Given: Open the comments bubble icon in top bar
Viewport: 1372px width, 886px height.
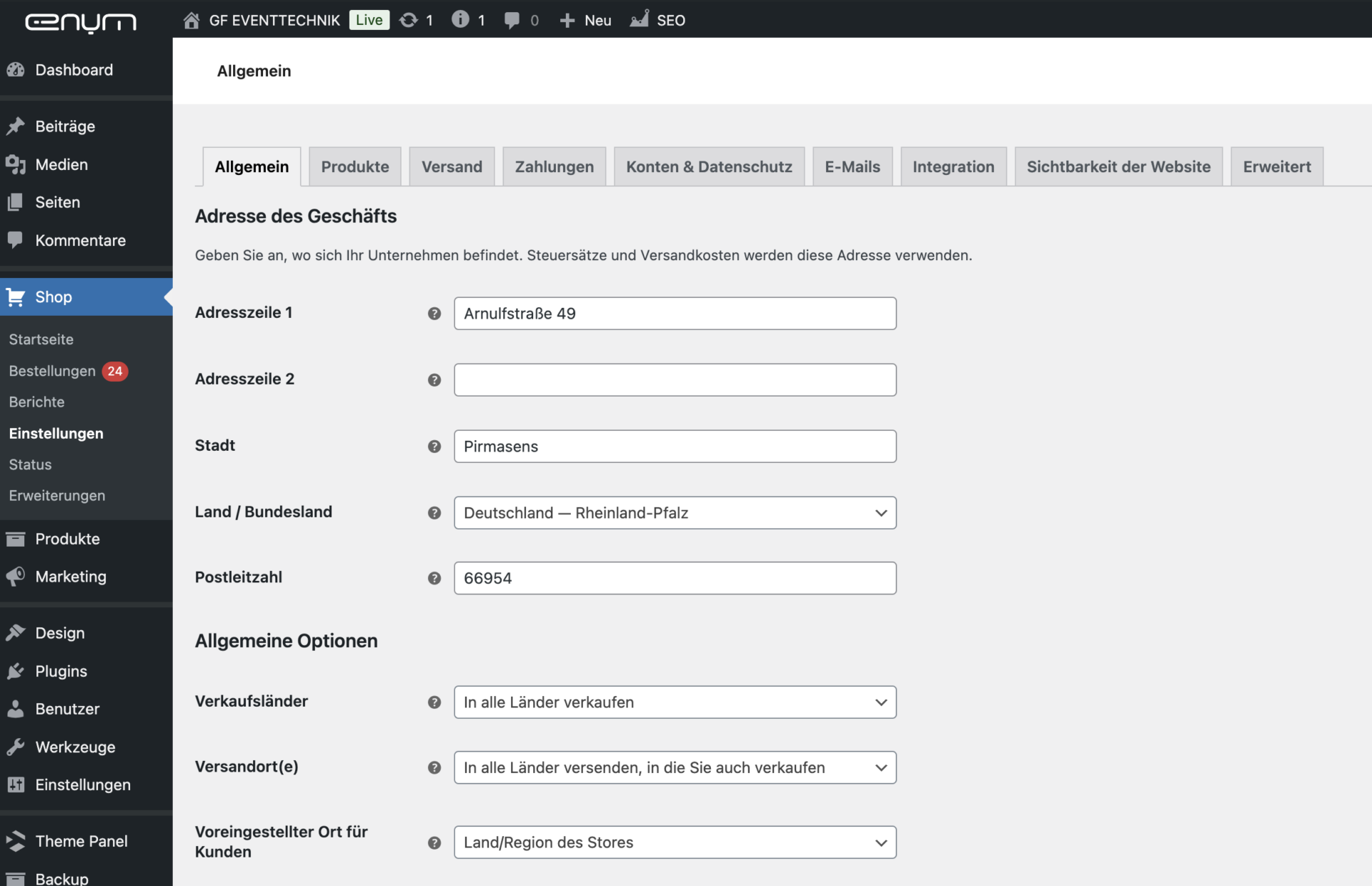Looking at the screenshot, I should [x=512, y=20].
